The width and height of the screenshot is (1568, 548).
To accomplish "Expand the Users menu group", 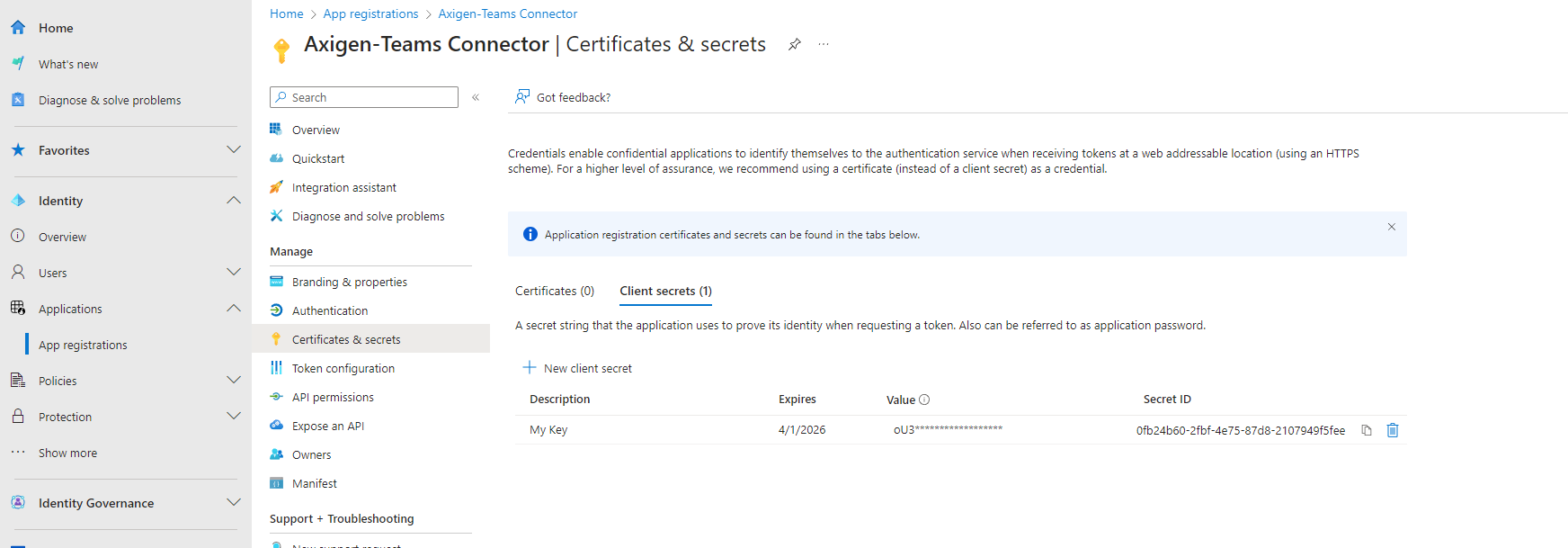I will (x=233, y=273).
